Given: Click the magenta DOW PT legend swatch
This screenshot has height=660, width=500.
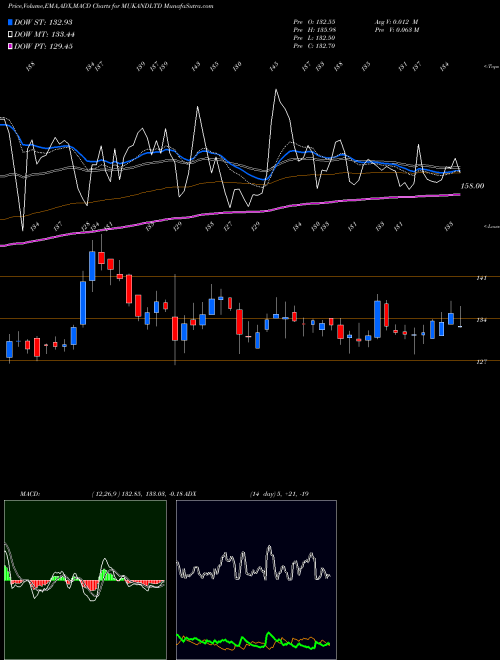Looking at the screenshot, I should [x=11, y=46].
